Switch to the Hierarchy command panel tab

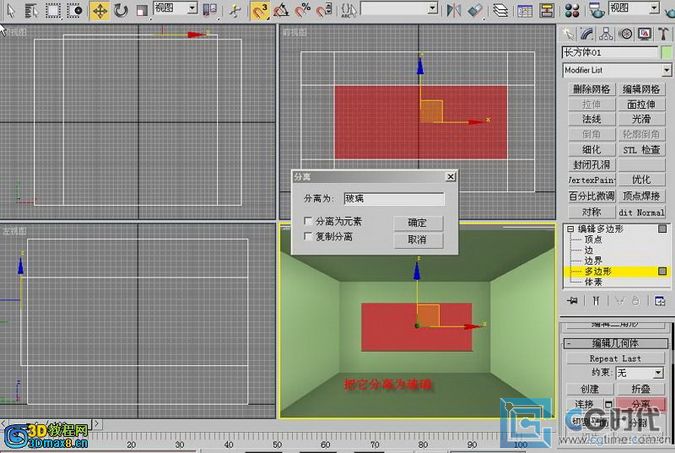pyautogui.click(x=606, y=34)
